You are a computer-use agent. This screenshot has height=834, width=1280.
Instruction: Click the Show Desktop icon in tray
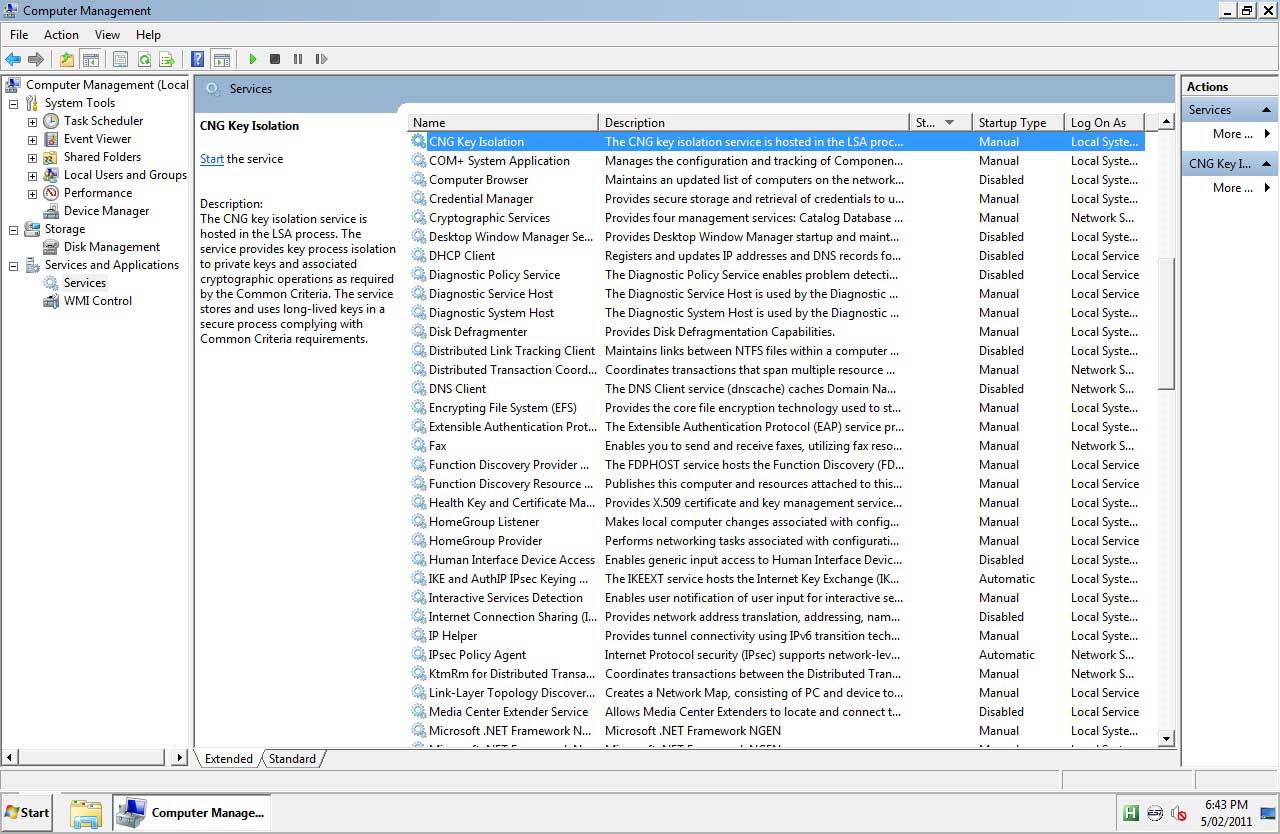pyautogui.click(x=1268, y=813)
